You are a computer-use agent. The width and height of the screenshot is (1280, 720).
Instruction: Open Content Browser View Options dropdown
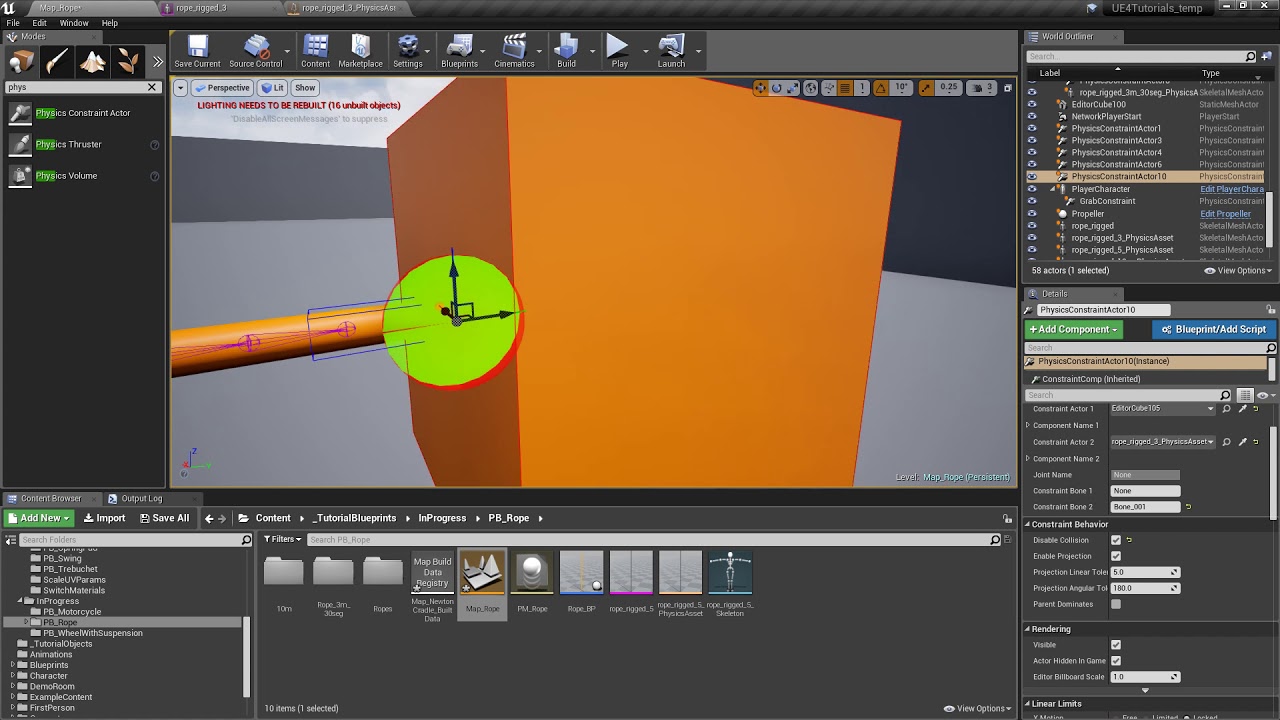click(976, 708)
